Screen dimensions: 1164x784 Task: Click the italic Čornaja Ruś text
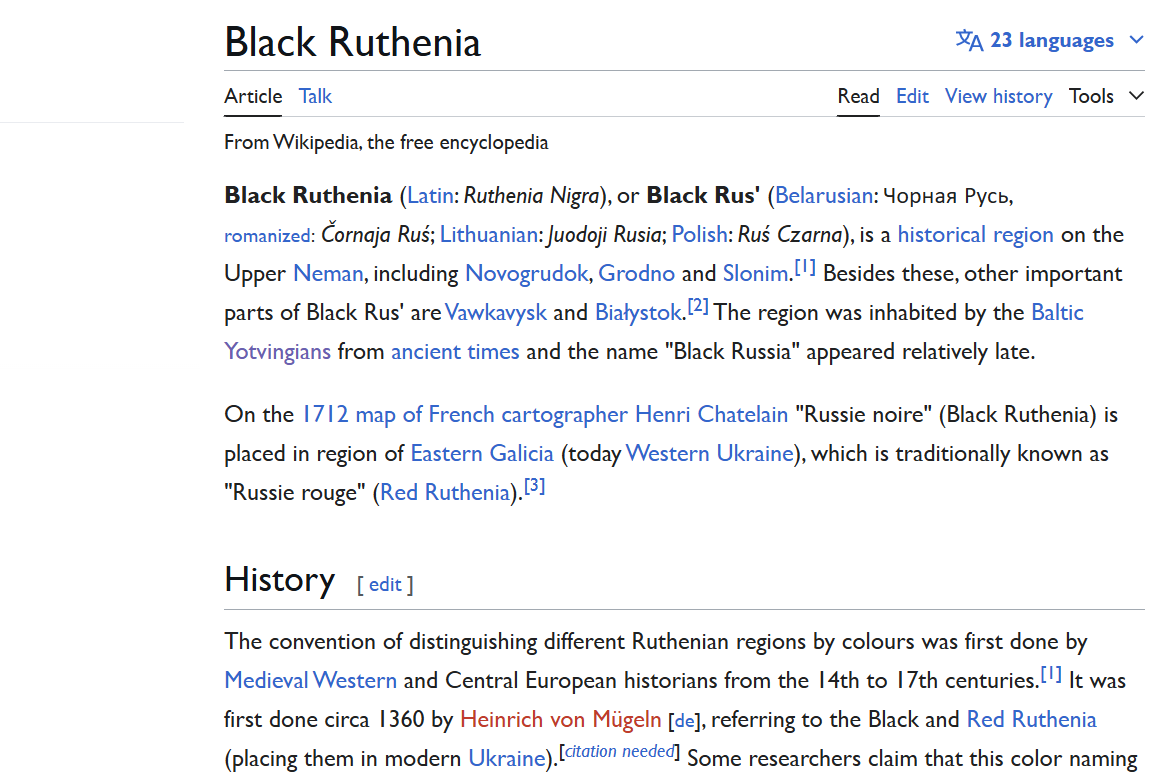[375, 235]
